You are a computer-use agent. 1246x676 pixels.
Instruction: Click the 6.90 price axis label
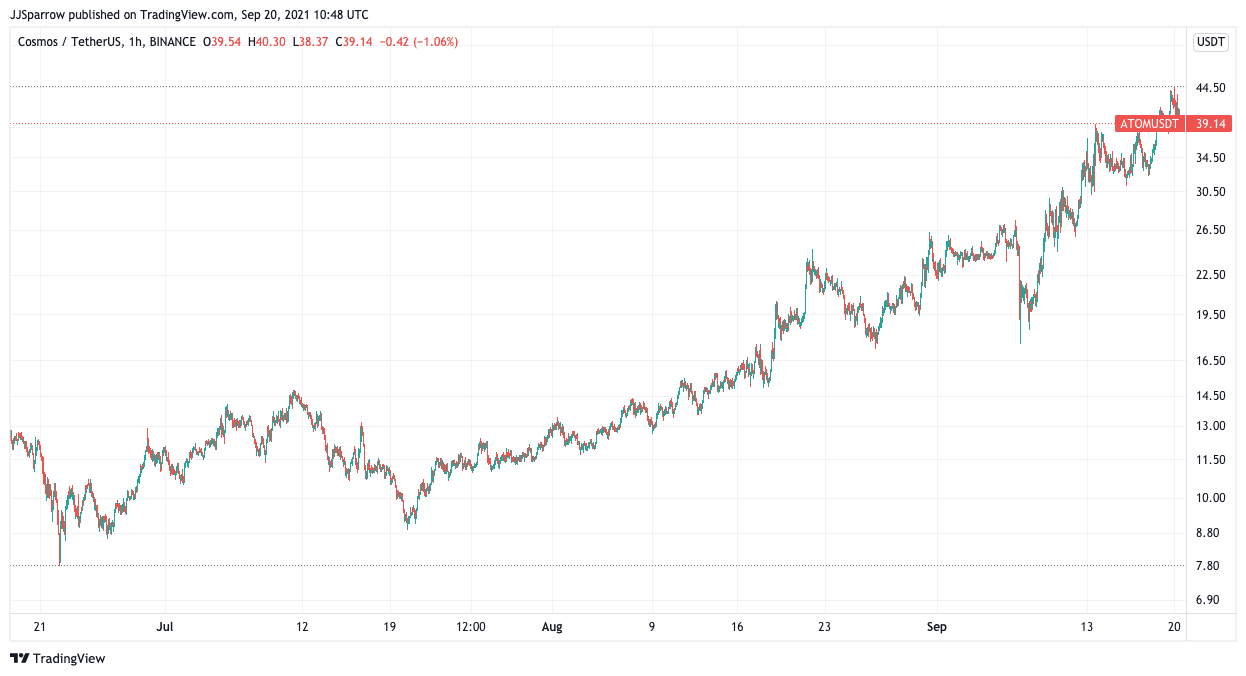(x=1207, y=600)
